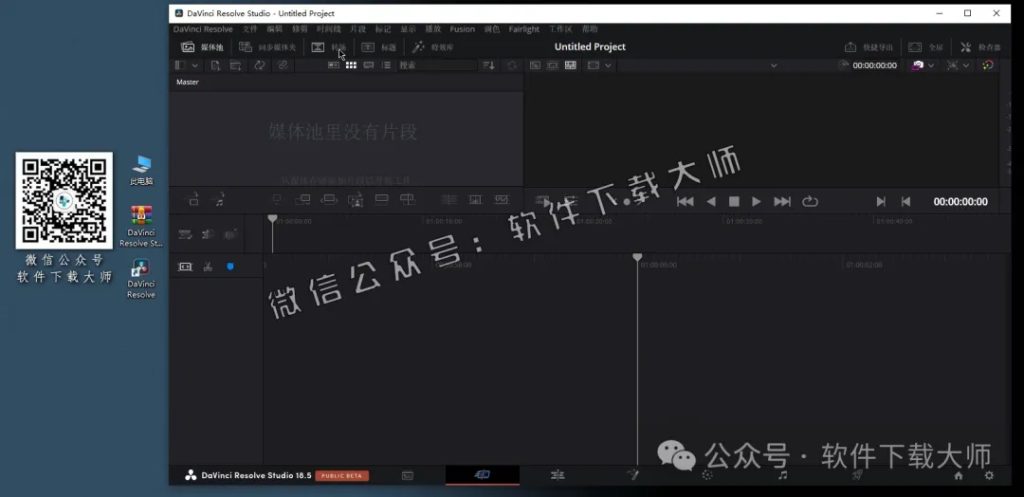Select Timeline viewer mode
Image resolution: width=1024 pixels, height=497 pixels.
point(570,65)
